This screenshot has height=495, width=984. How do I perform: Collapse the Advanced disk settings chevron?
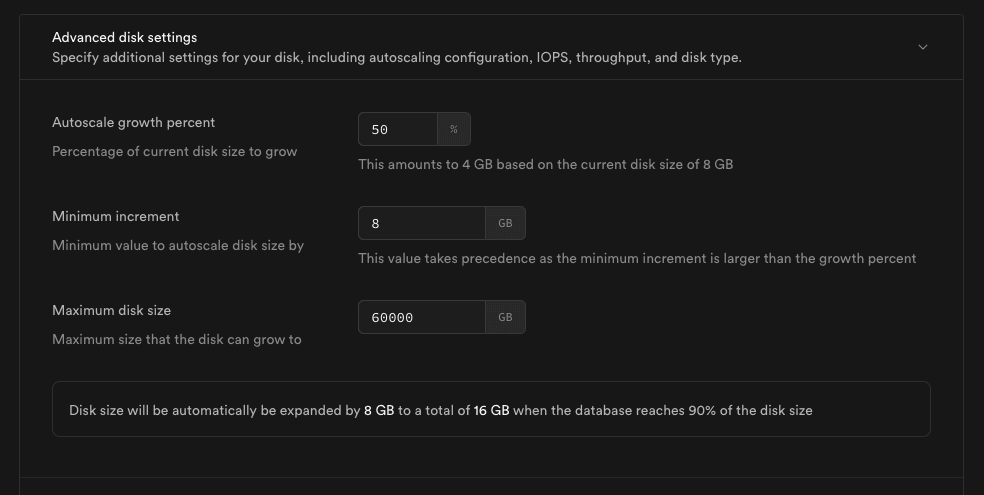coord(922,47)
